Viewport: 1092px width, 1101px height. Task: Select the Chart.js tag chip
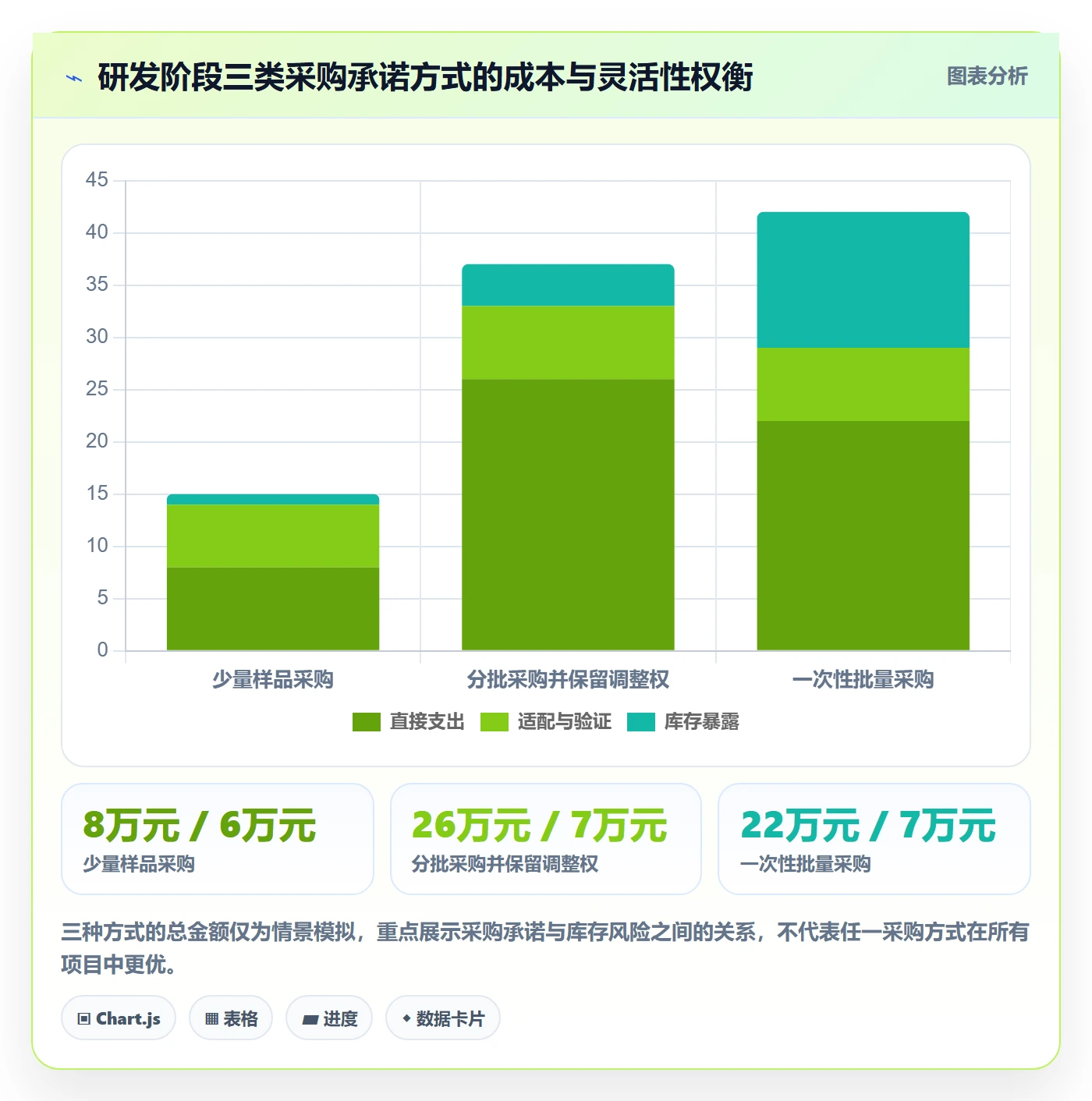[119, 1018]
